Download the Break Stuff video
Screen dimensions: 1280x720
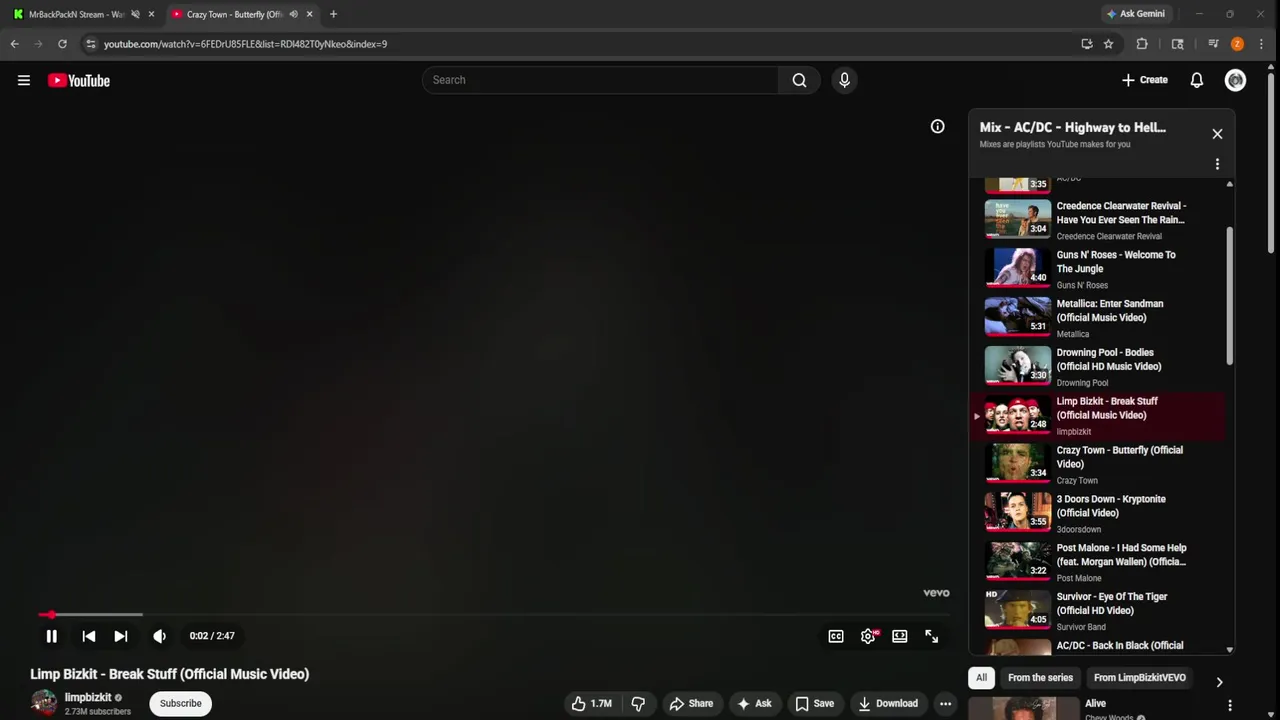click(x=887, y=703)
